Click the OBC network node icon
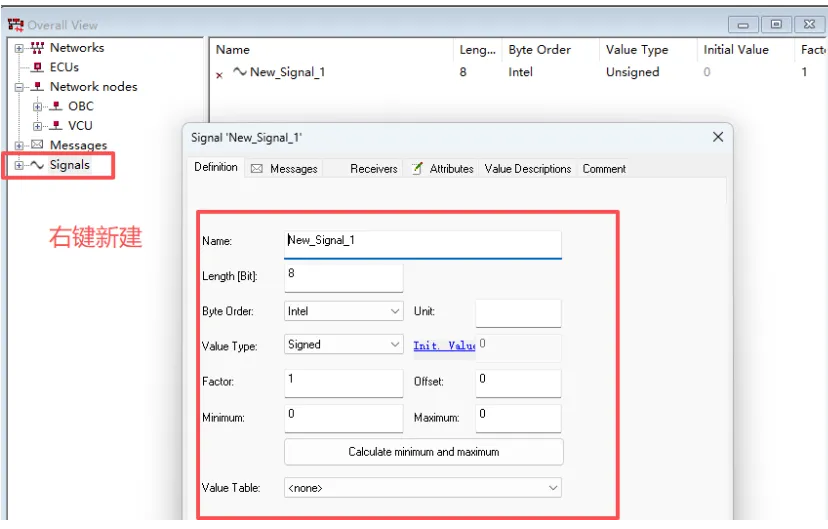Image resolution: width=828 pixels, height=529 pixels. click(x=55, y=106)
